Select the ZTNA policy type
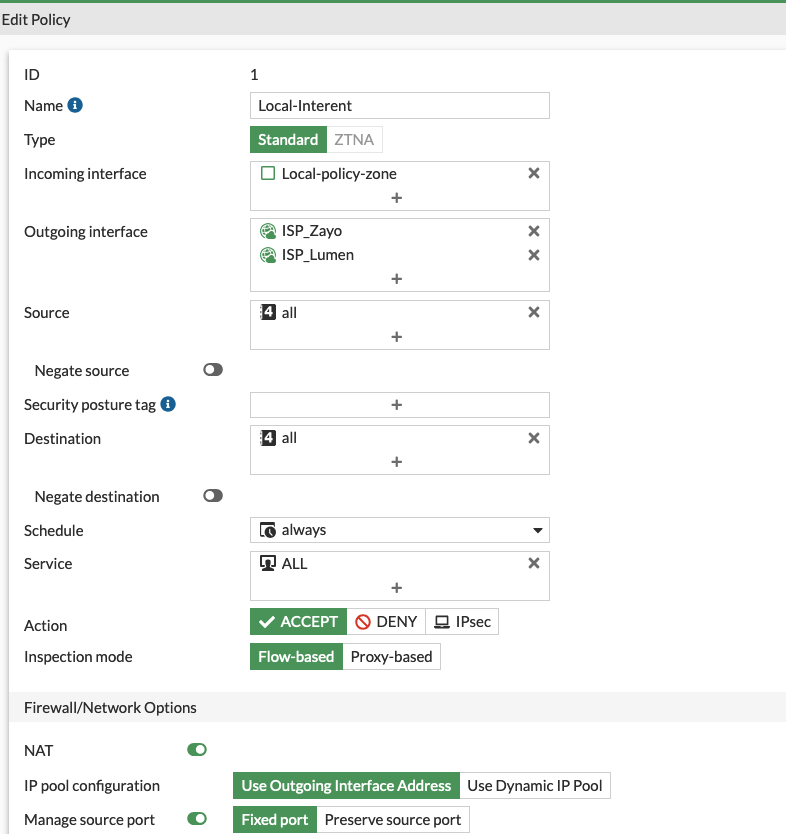The height and width of the screenshot is (834, 786). point(354,140)
